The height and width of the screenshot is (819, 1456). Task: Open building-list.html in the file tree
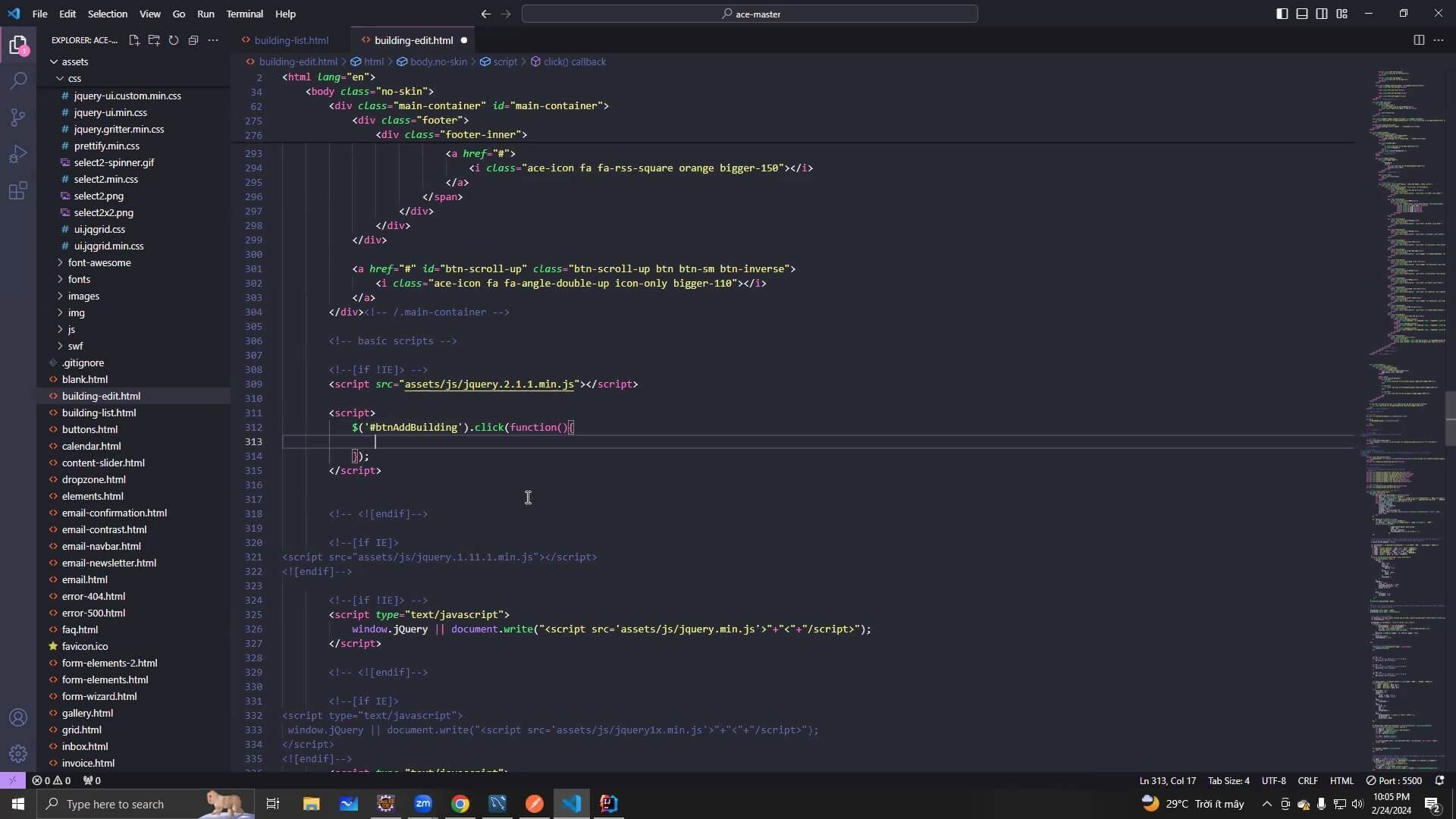(x=99, y=413)
